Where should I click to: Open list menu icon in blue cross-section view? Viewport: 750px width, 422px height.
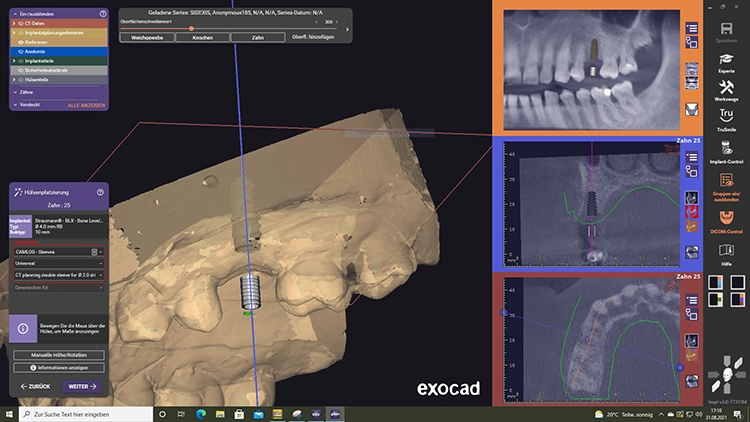click(x=692, y=157)
